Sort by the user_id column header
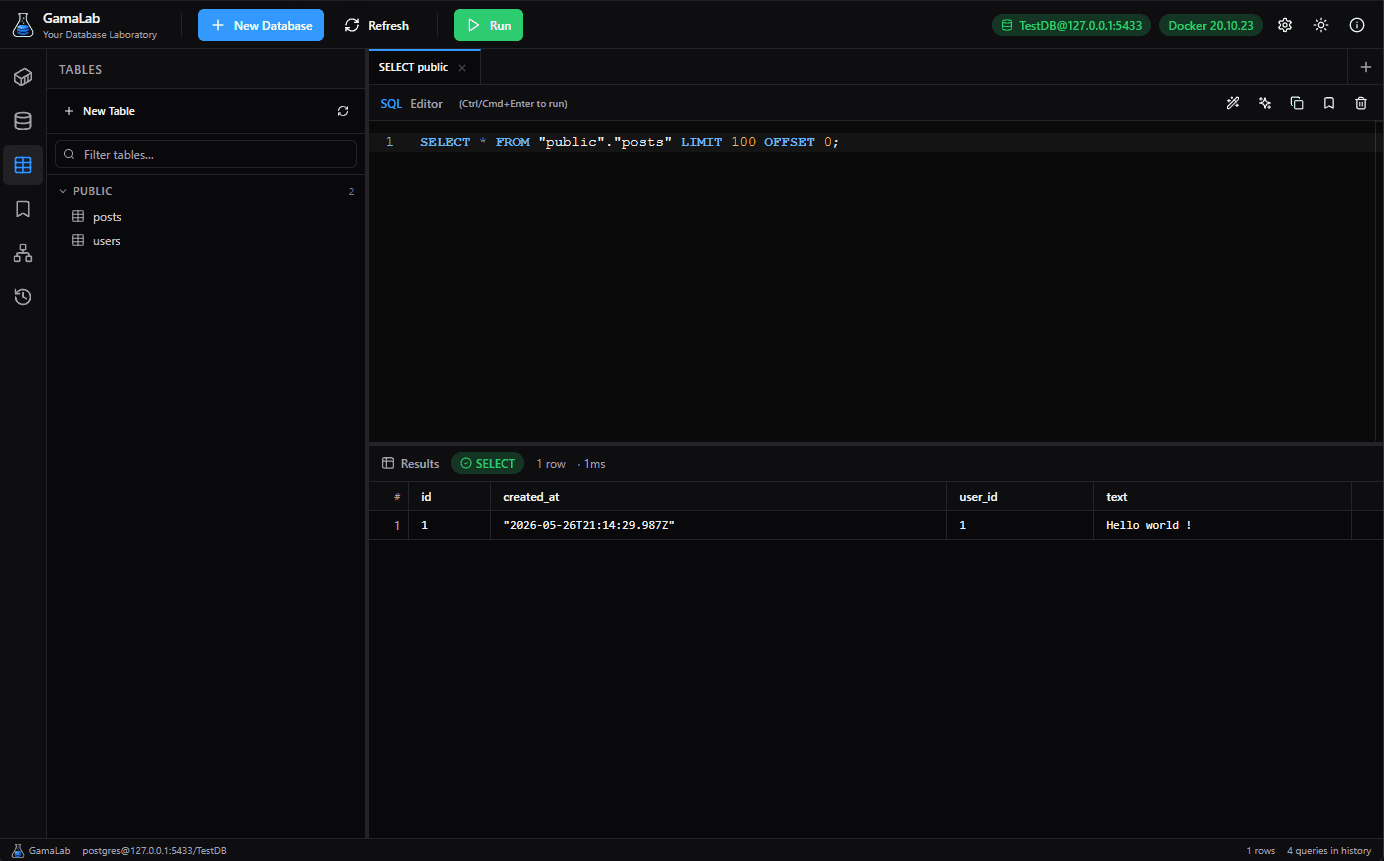The image size is (1384, 861). [x=1020, y=497]
